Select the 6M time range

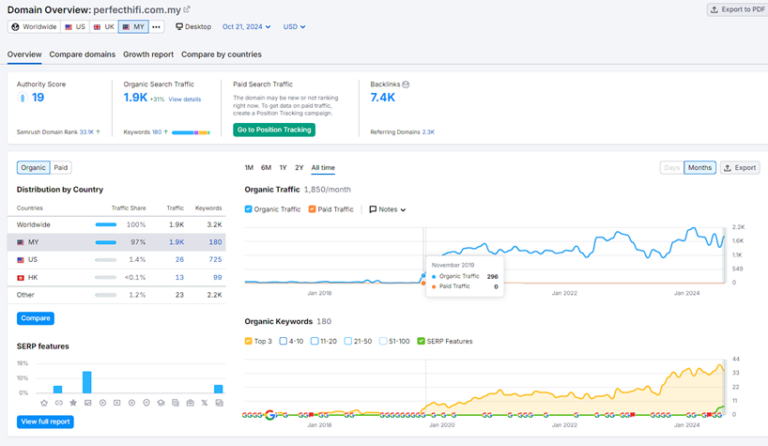(x=266, y=167)
